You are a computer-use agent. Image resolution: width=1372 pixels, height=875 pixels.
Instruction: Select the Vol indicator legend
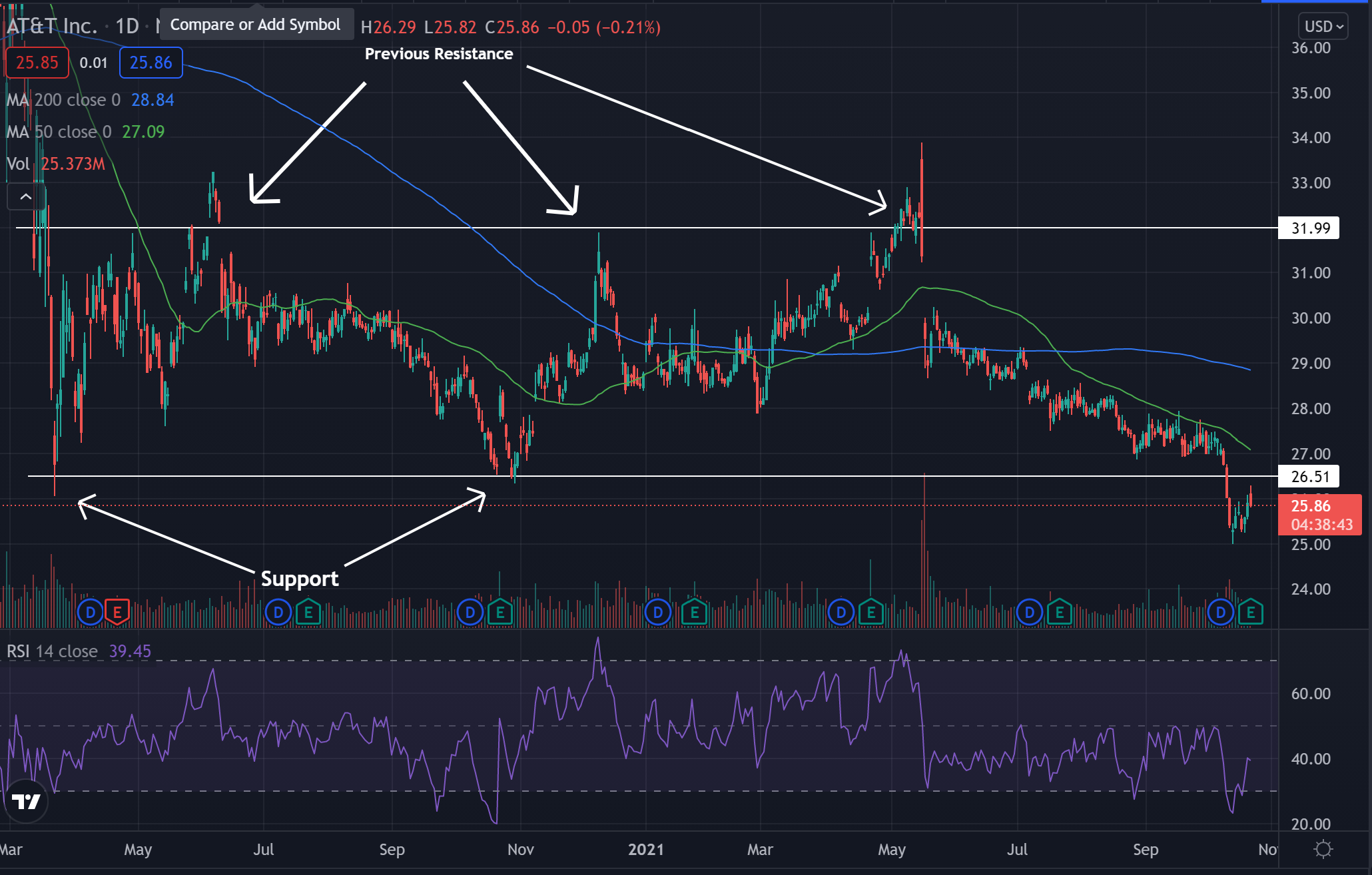point(18,164)
